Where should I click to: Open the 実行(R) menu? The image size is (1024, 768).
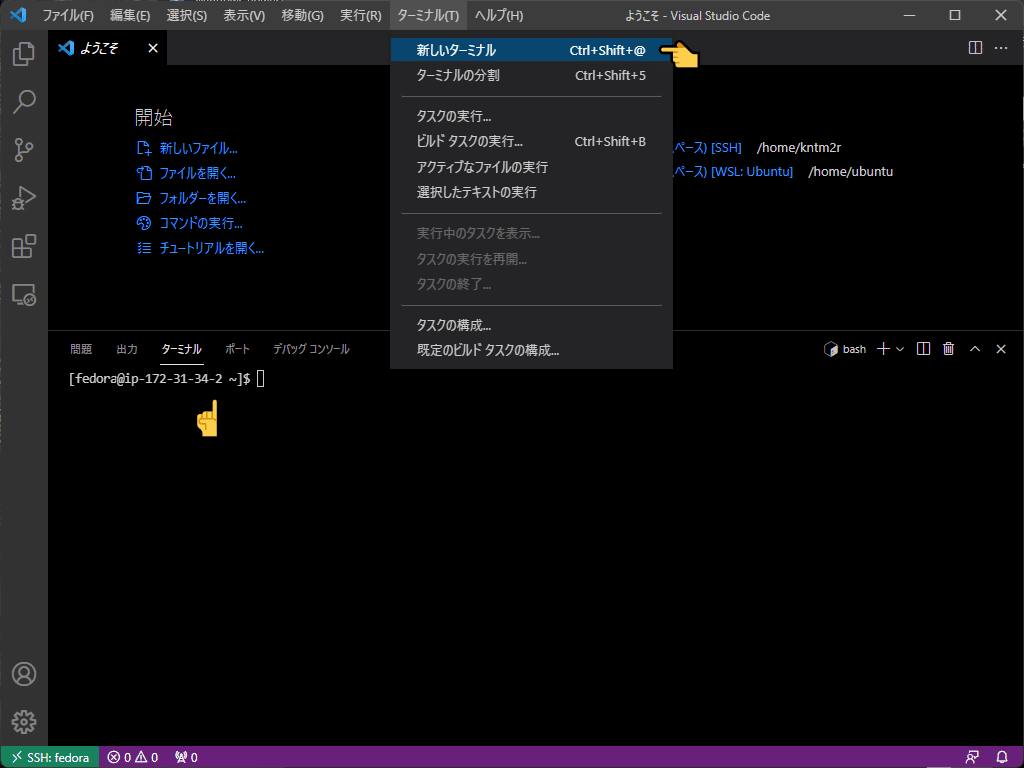coord(360,15)
